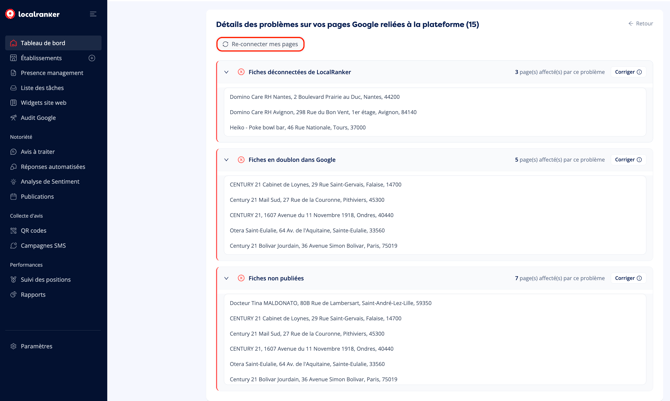Image resolution: width=670 pixels, height=401 pixels.
Task: Open Campagnes SMS label
Action: coord(43,246)
